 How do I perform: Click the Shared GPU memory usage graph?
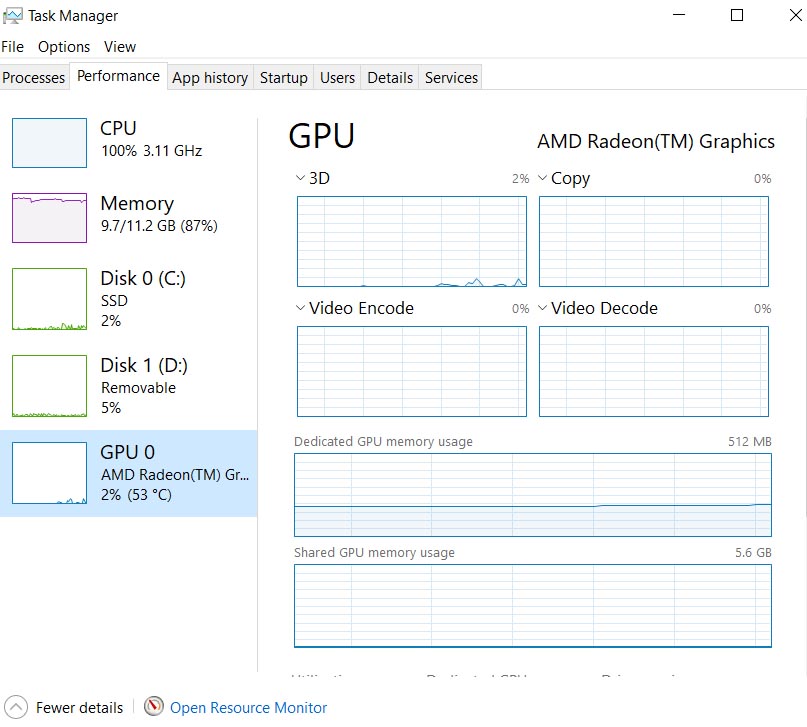pyautogui.click(x=533, y=606)
